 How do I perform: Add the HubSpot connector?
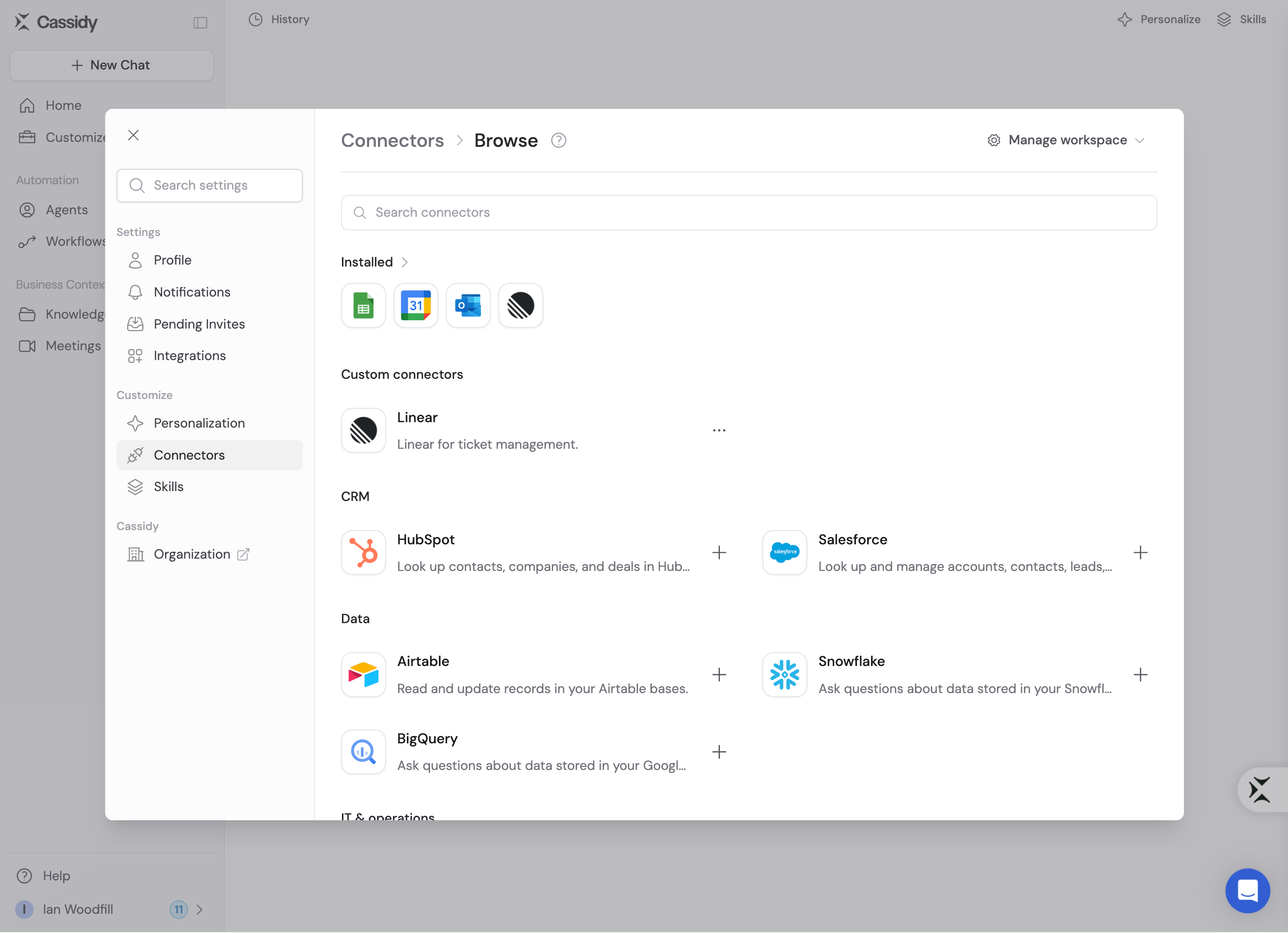coord(719,553)
